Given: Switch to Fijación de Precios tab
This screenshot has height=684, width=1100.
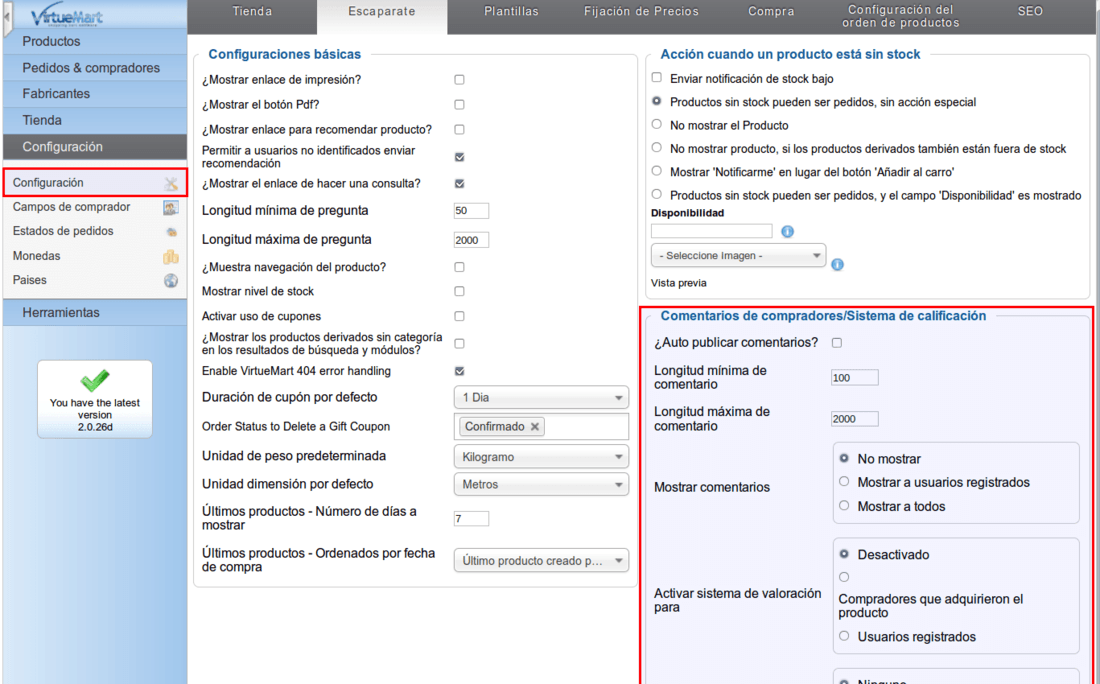Looking at the screenshot, I should point(641,11).
